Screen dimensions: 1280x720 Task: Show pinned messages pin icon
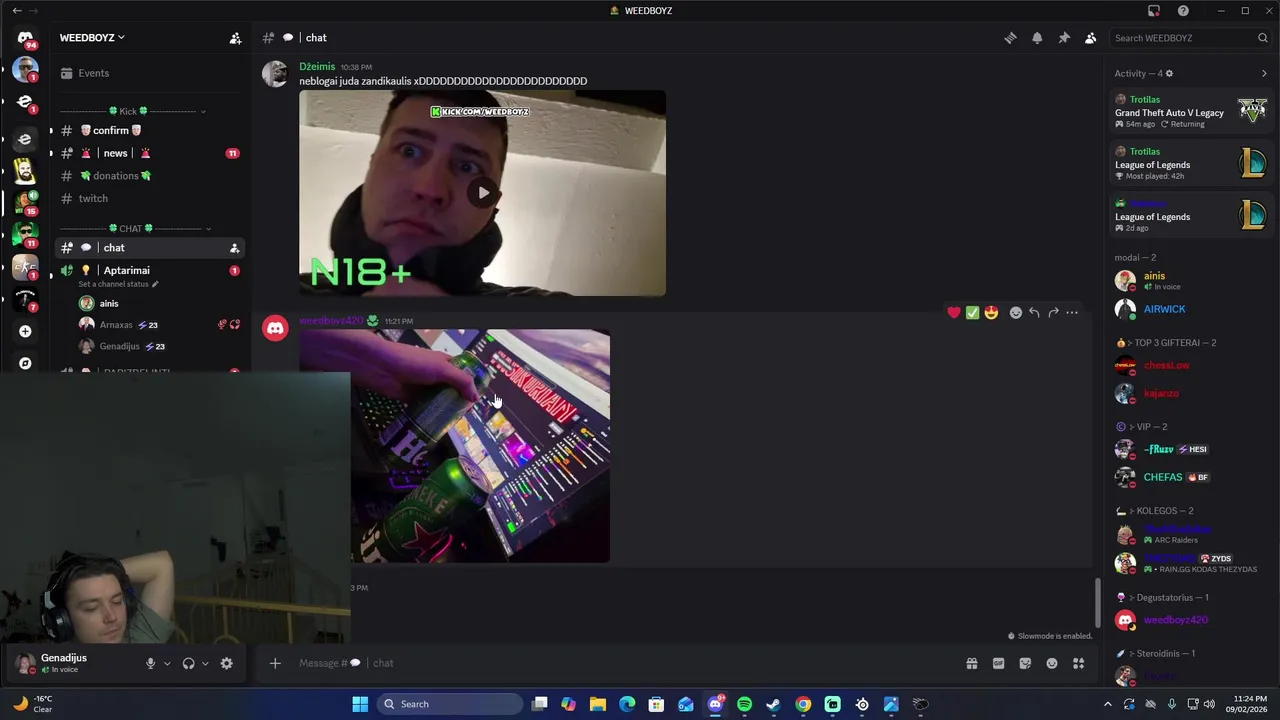pos(1064,38)
